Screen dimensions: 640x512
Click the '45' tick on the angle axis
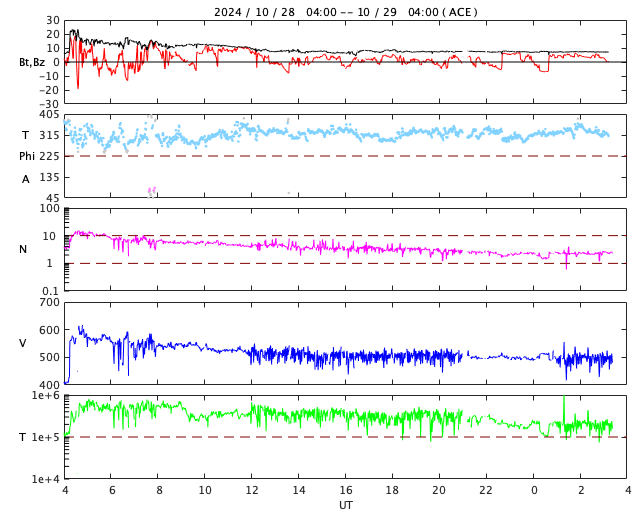(x=53, y=198)
